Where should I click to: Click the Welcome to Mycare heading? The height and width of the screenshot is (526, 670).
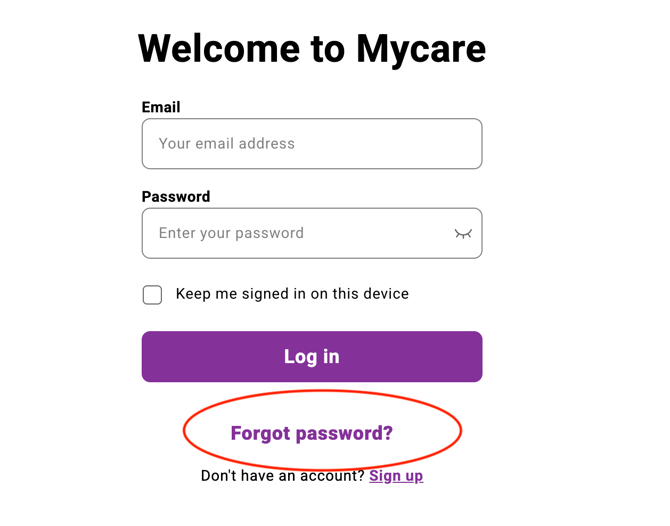pos(312,48)
